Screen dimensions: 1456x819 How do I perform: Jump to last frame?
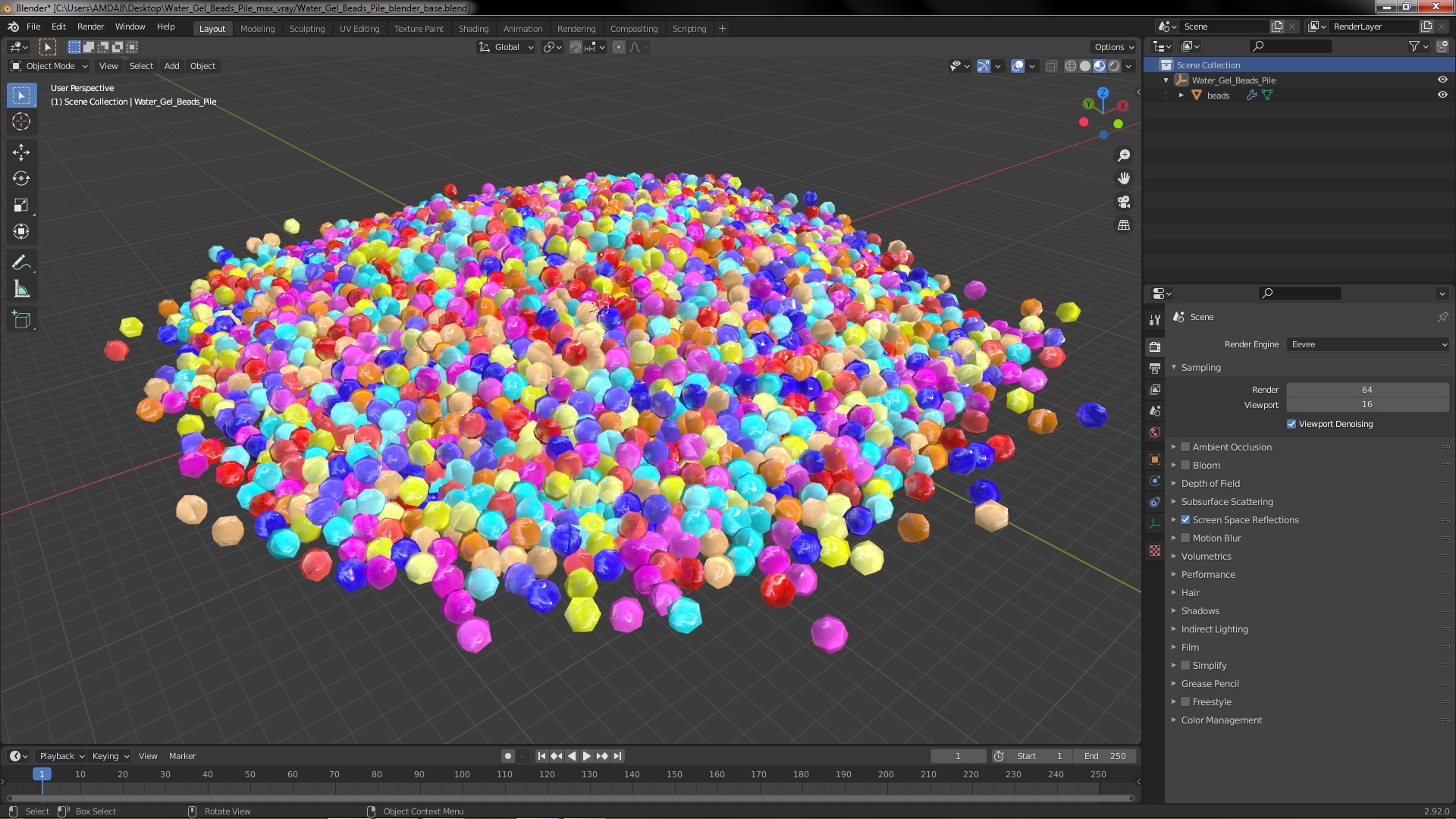click(x=618, y=756)
